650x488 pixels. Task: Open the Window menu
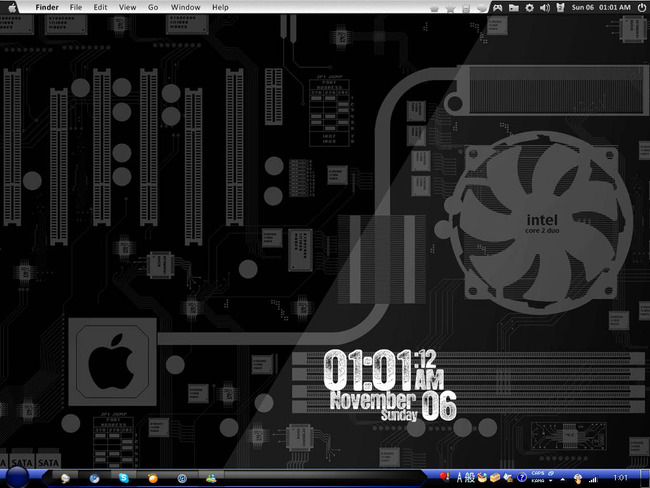click(x=185, y=7)
